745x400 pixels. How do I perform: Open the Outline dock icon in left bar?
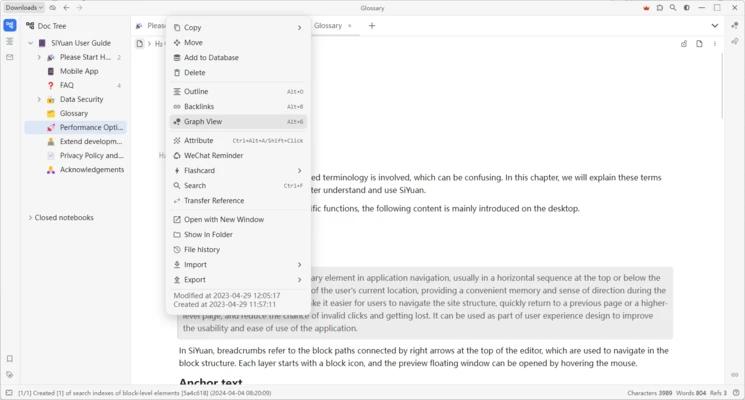pos(10,41)
